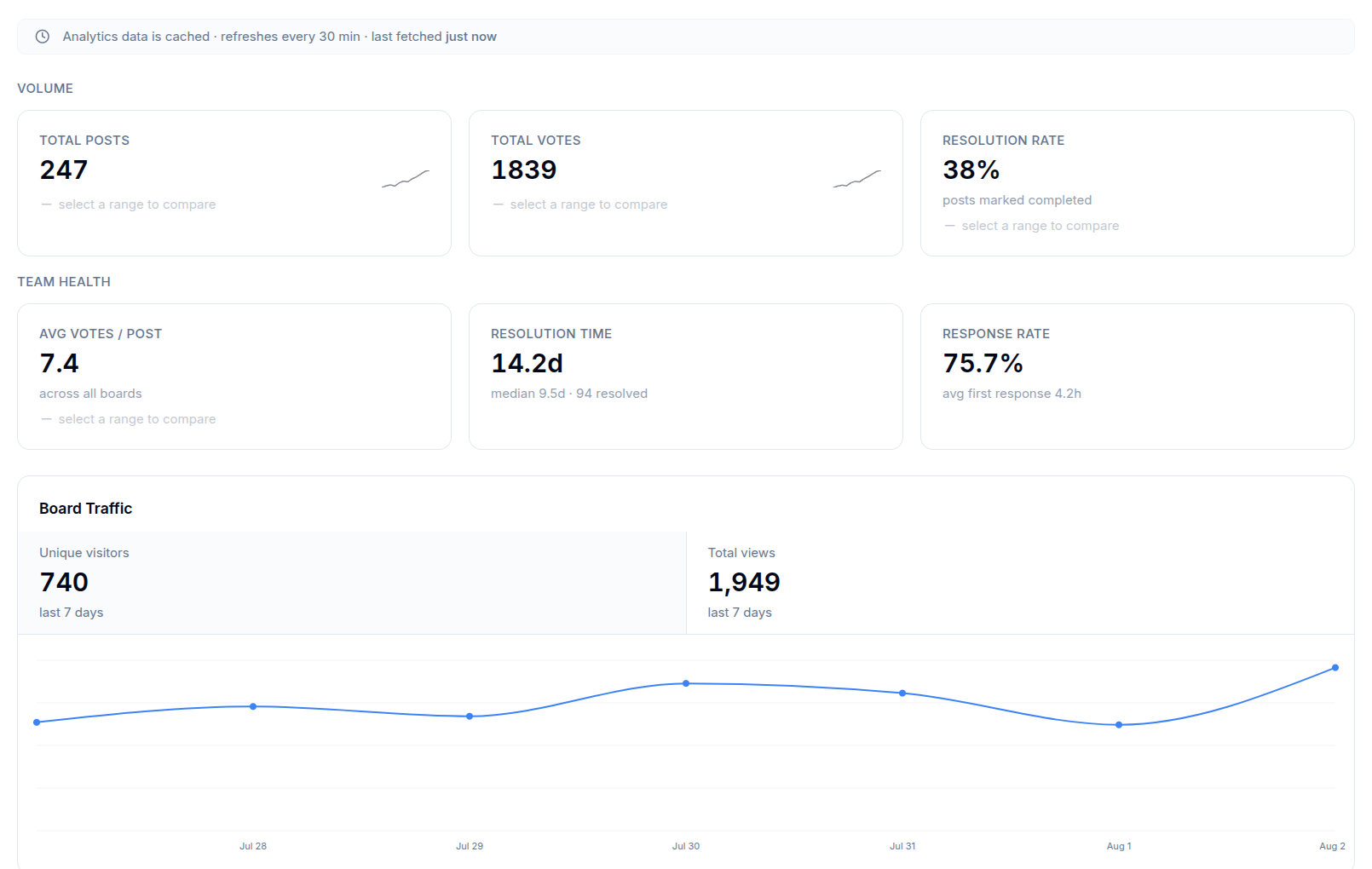Click the '247' total posts value

[64, 170]
